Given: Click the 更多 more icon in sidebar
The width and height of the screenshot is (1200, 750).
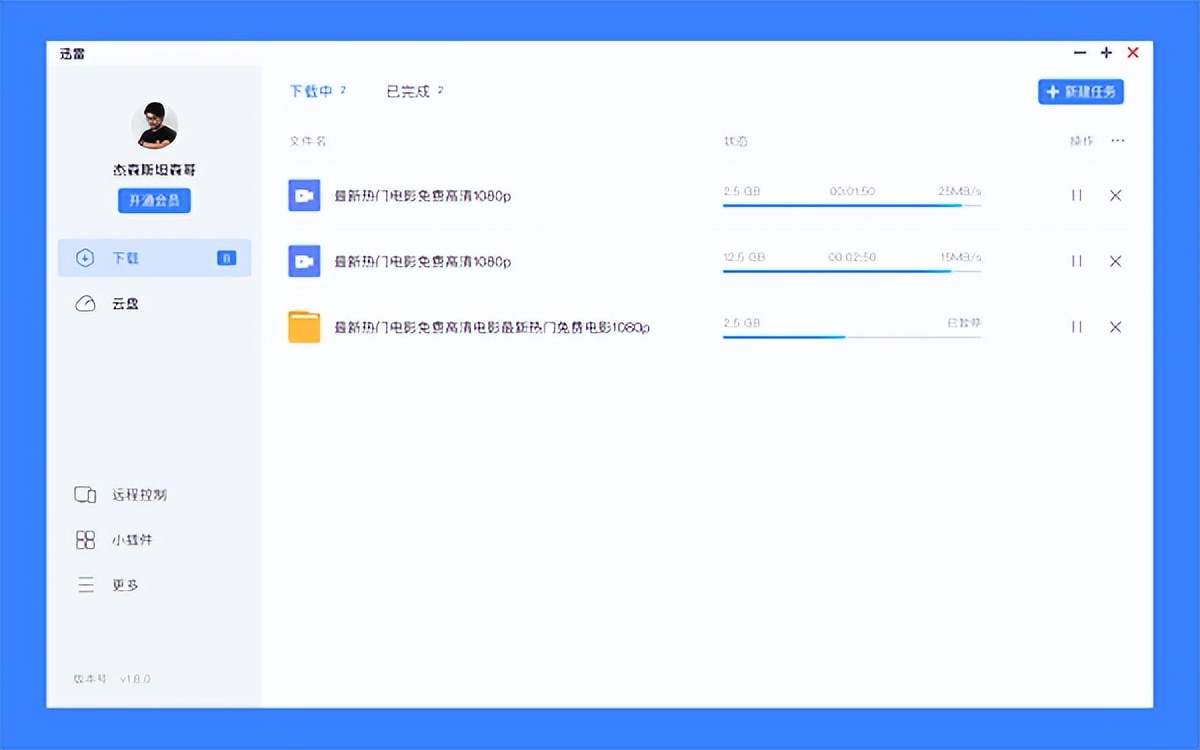Looking at the screenshot, I should point(86,585).
